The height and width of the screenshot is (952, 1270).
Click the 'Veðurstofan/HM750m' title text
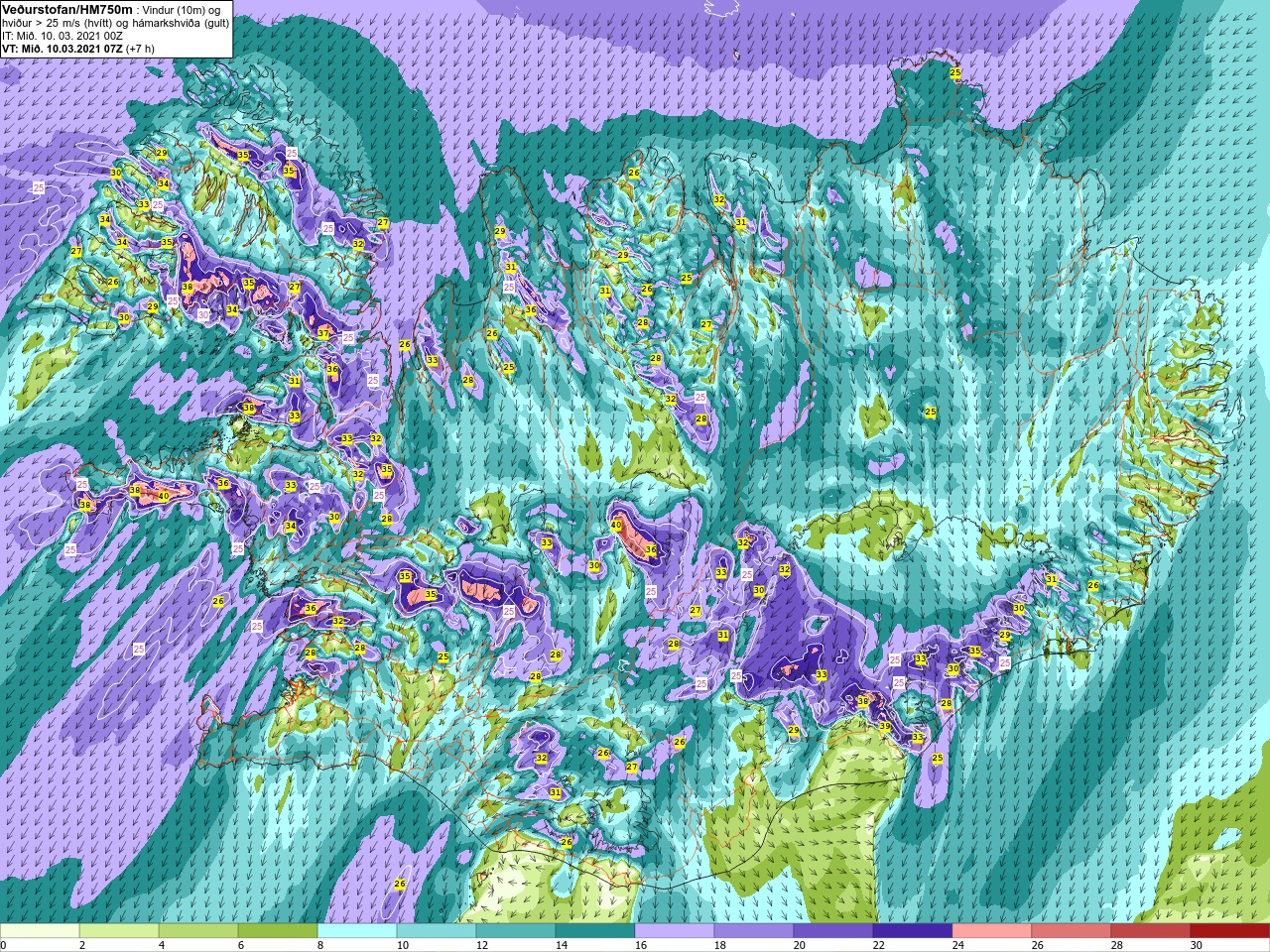click(x=64, y=8)
